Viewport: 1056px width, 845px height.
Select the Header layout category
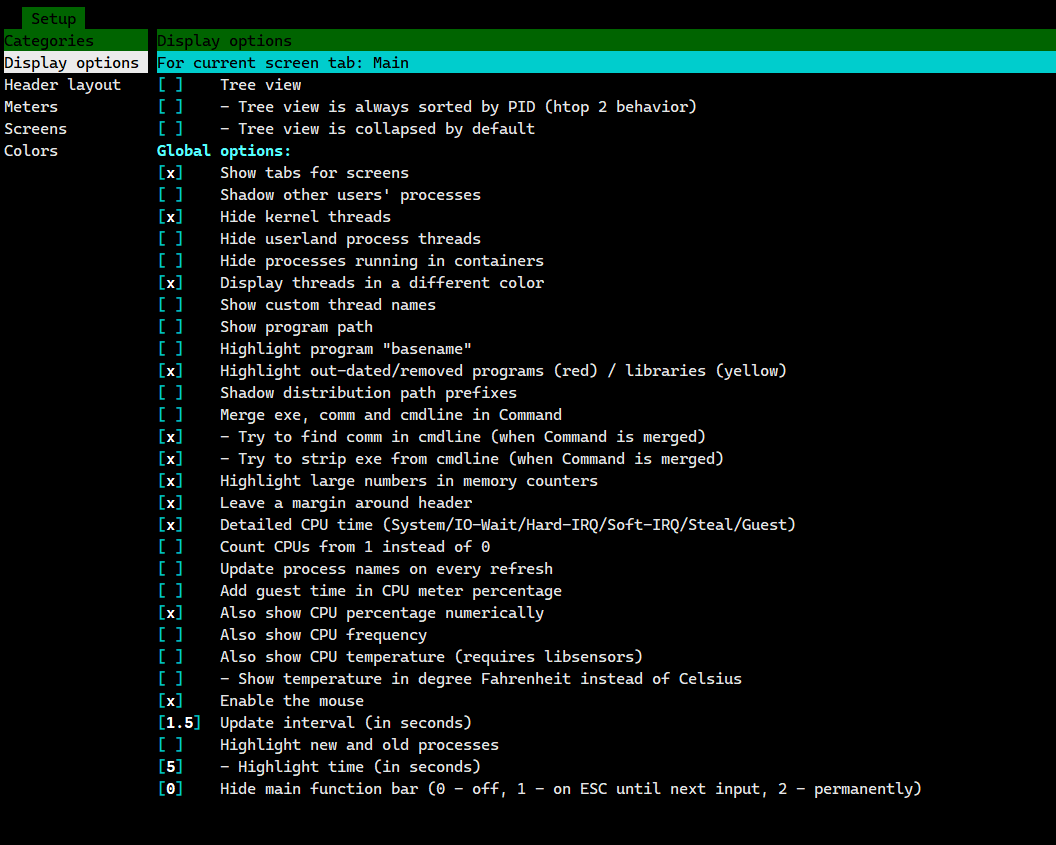click(x=63, y=85)
